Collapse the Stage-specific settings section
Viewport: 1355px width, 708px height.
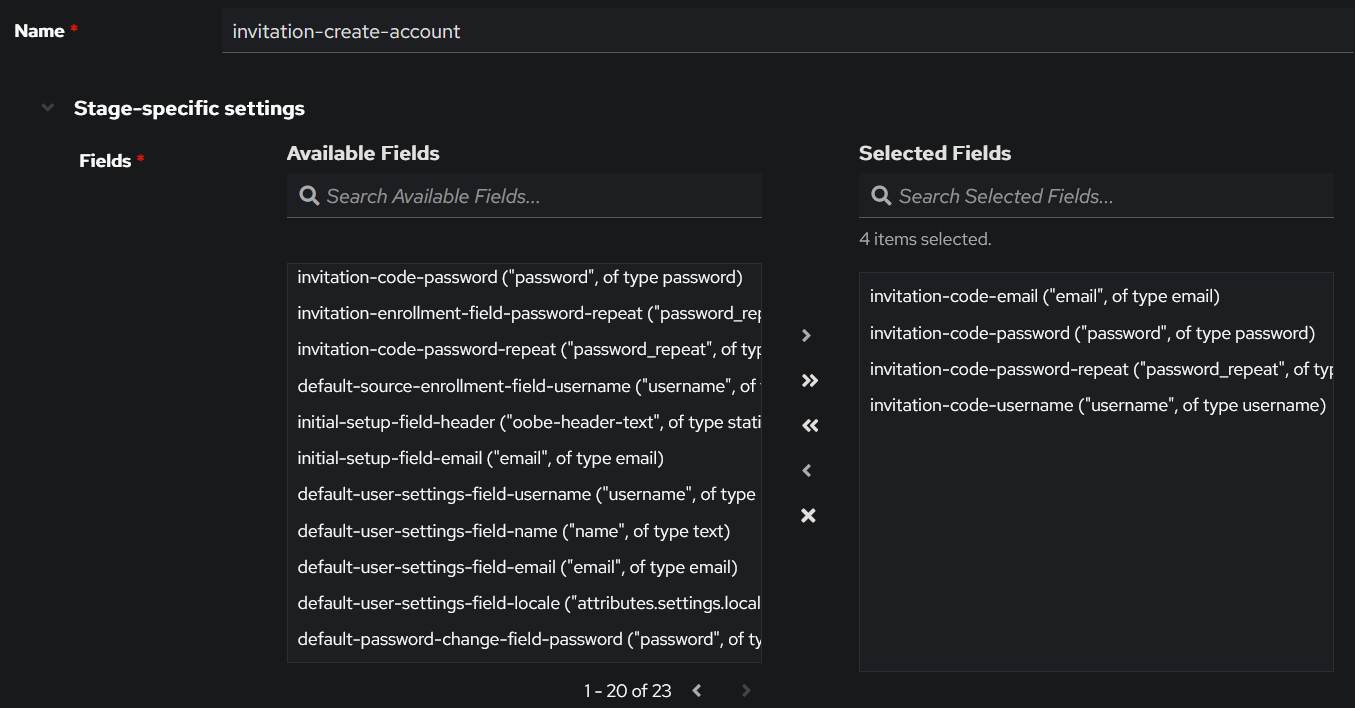click(x=47, y=107)
